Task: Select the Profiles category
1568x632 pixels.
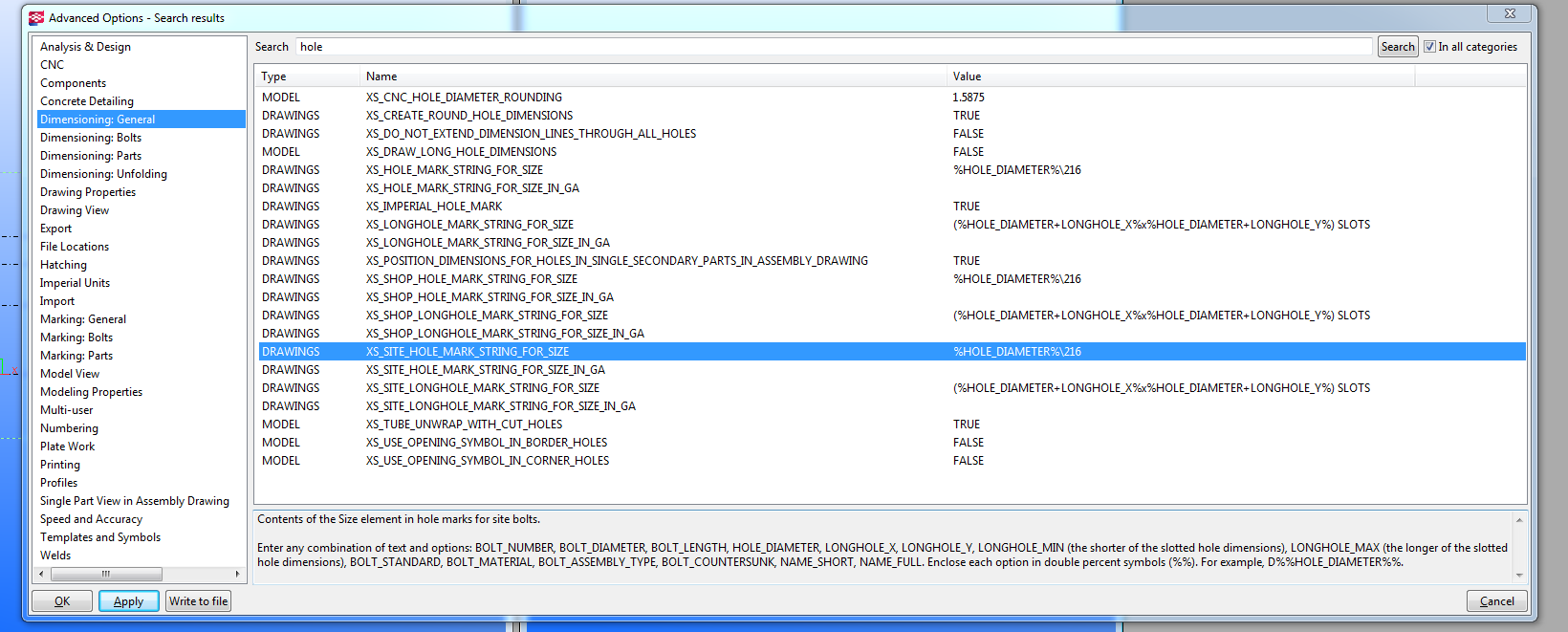Action: [59, 483]
